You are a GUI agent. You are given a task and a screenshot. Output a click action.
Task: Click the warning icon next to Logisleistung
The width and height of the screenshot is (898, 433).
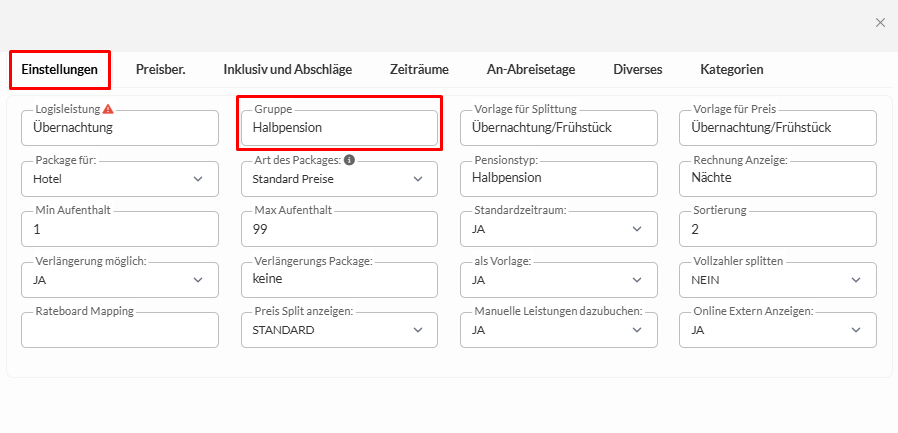[108, 109]
